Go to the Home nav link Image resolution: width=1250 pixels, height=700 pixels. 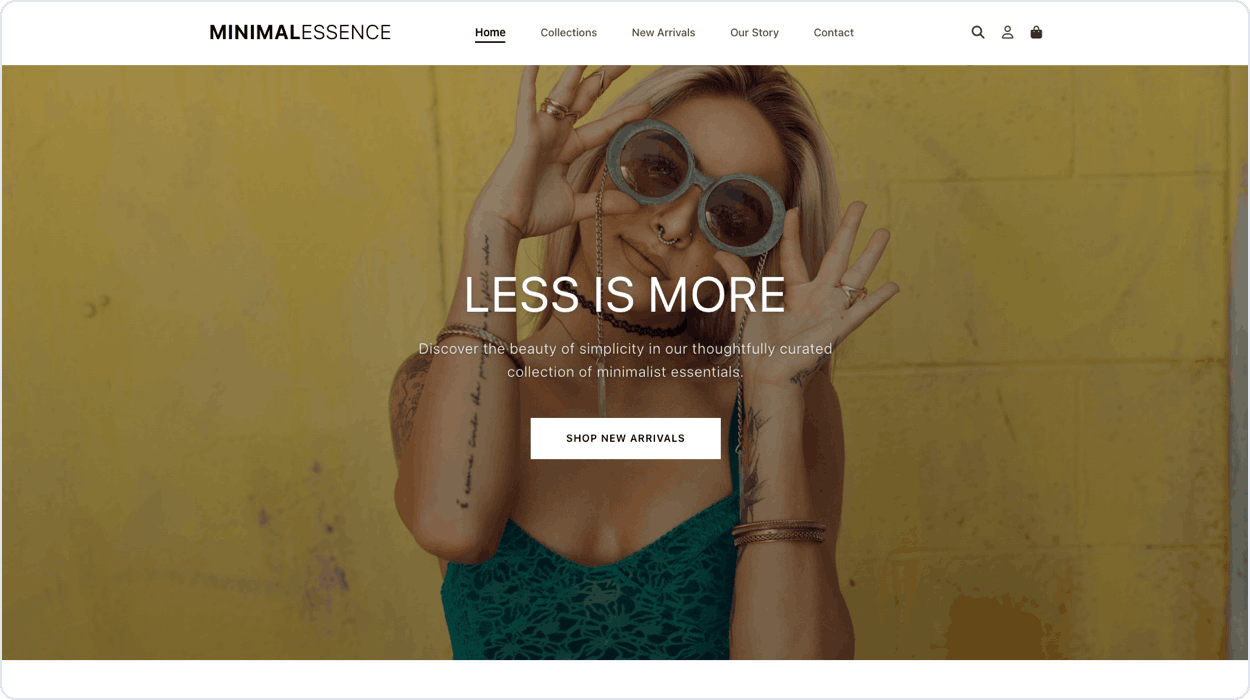coord(490,32)
